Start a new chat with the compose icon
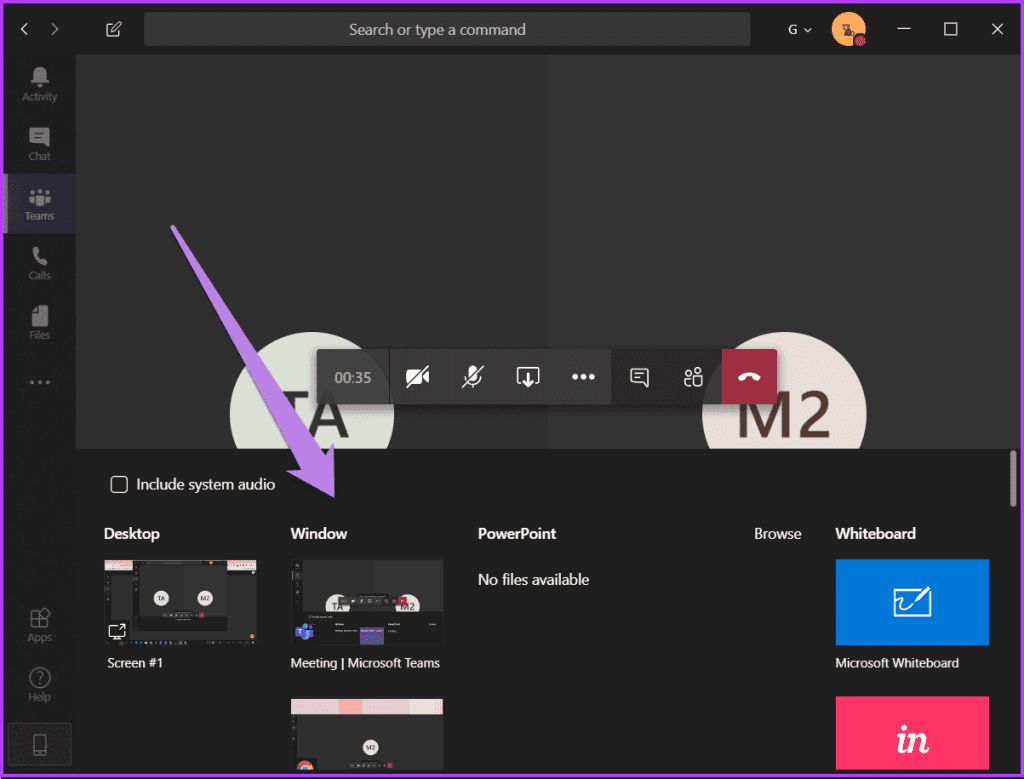The width and height of the screenshot is (1024, 779). (113, 29)
